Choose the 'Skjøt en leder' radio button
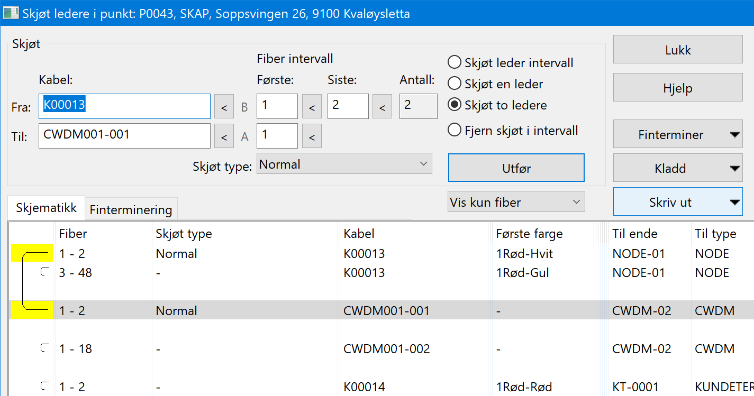754x396 pixels. (x=454, y=84)
